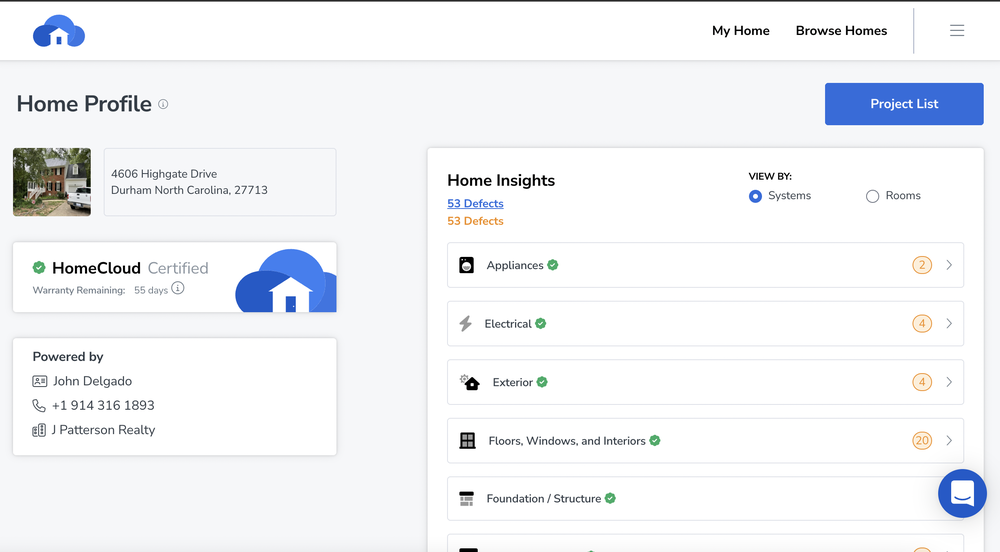
Task: Click the Home Insights heading
Action: tap(501, 180)
